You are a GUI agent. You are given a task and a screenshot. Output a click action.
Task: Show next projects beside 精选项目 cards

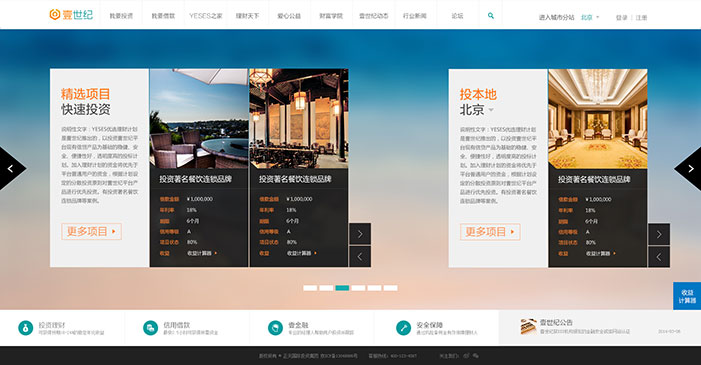click(360, 234)
